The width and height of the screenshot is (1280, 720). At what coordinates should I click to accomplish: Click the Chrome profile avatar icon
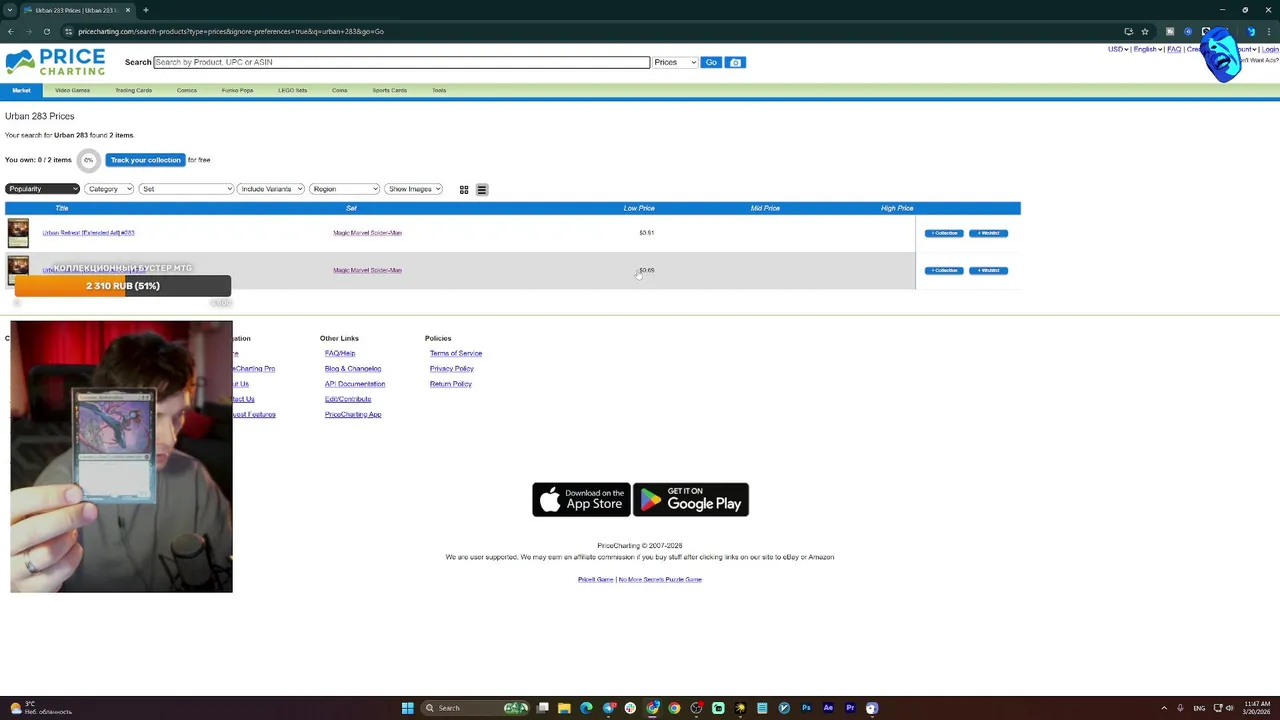(x=1250, y=31)
